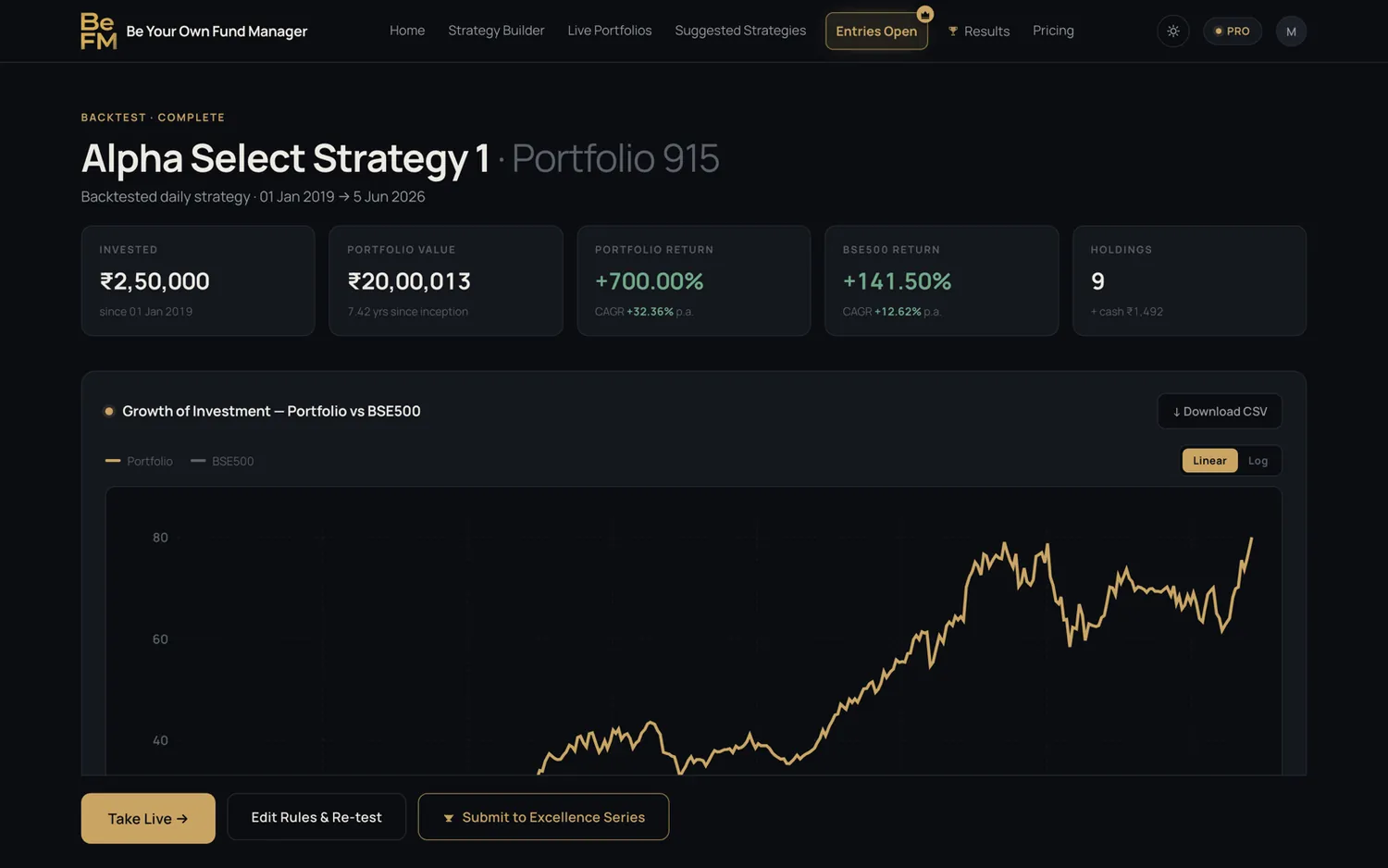Click the BeFM logo icon
Viewport: 1388px width, 868px height.
coord(98,31)
